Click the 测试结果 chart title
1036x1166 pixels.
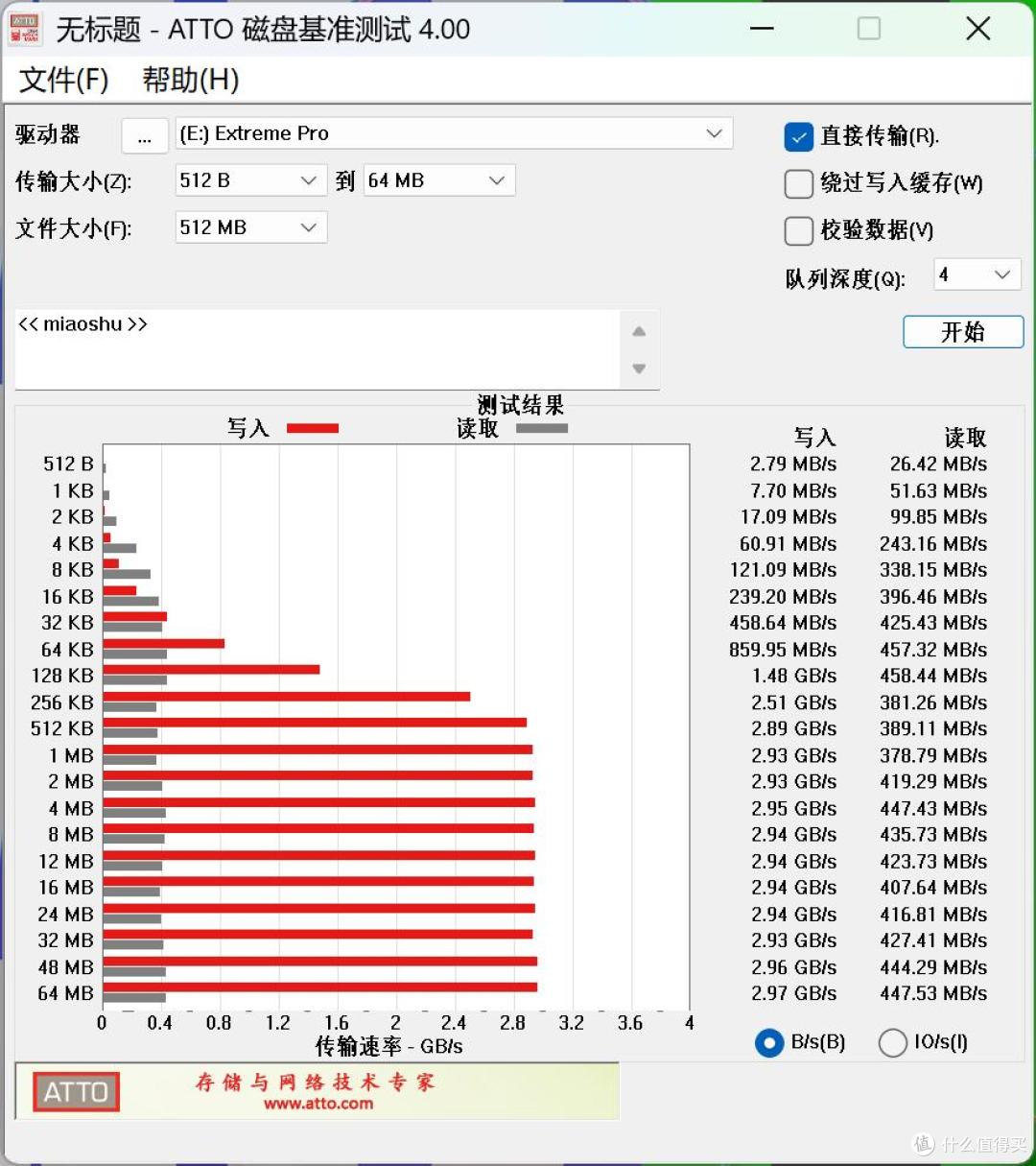tap(521, 404)
